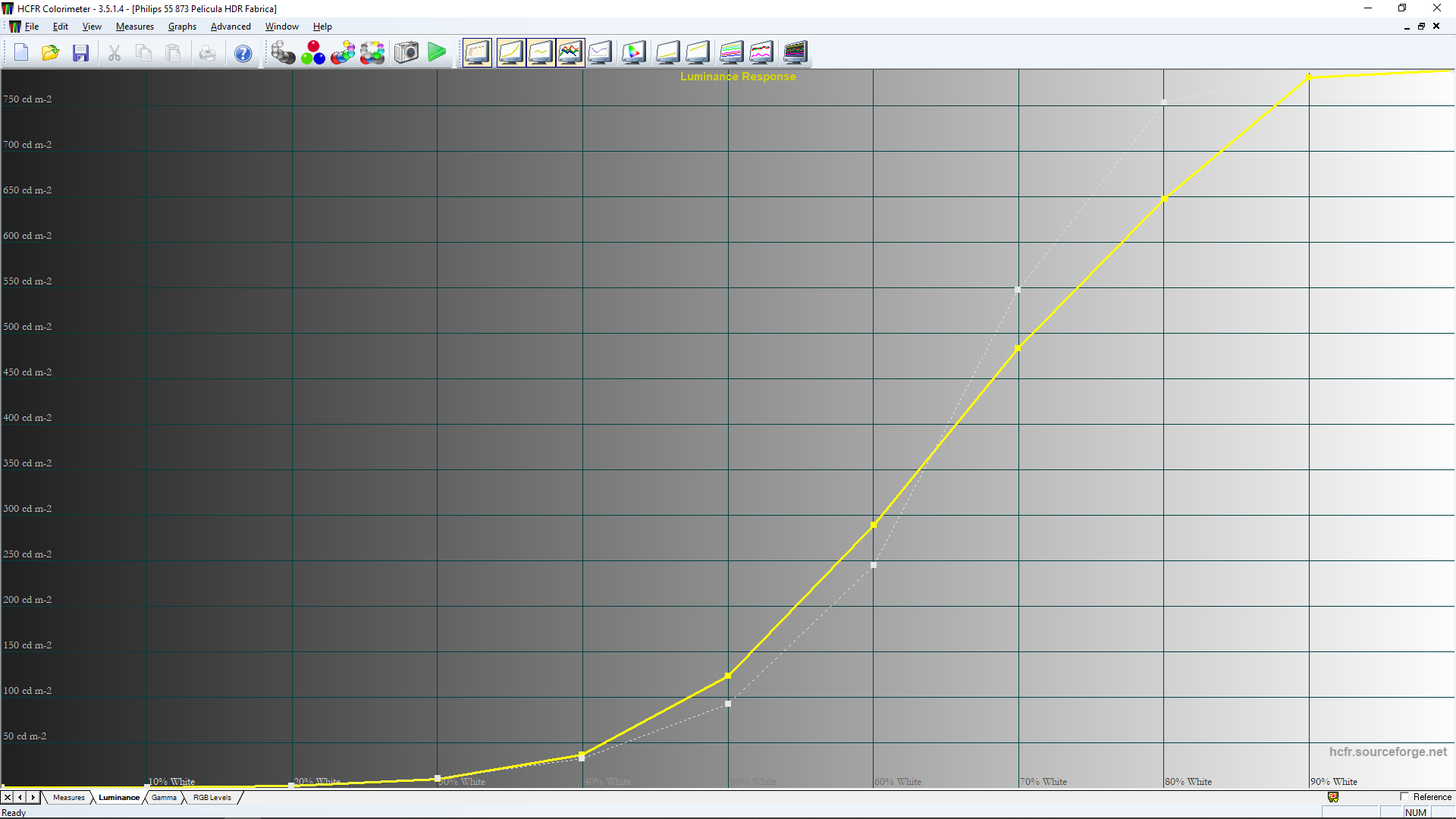Image resolution: width=1456 pixels, height=819 pixels.
Task: Enable the Reference checkbox
Action: coord(1404,797)
